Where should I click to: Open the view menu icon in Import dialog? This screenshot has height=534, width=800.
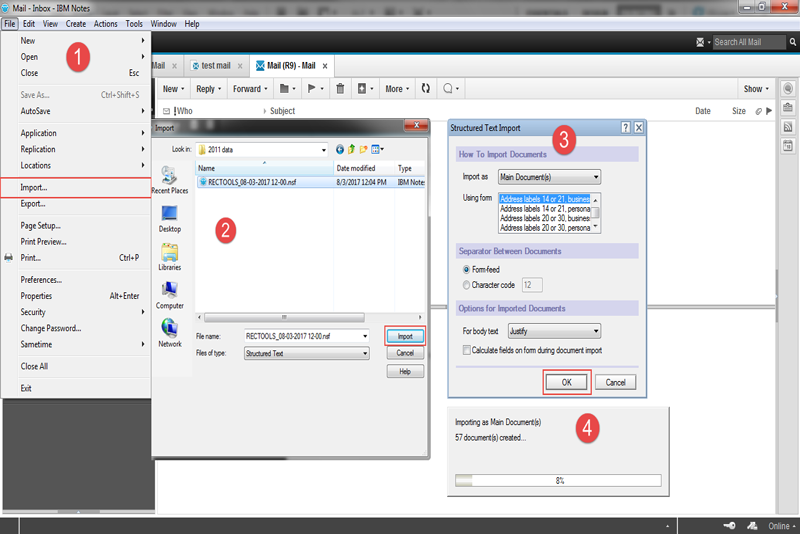[377, 149]
